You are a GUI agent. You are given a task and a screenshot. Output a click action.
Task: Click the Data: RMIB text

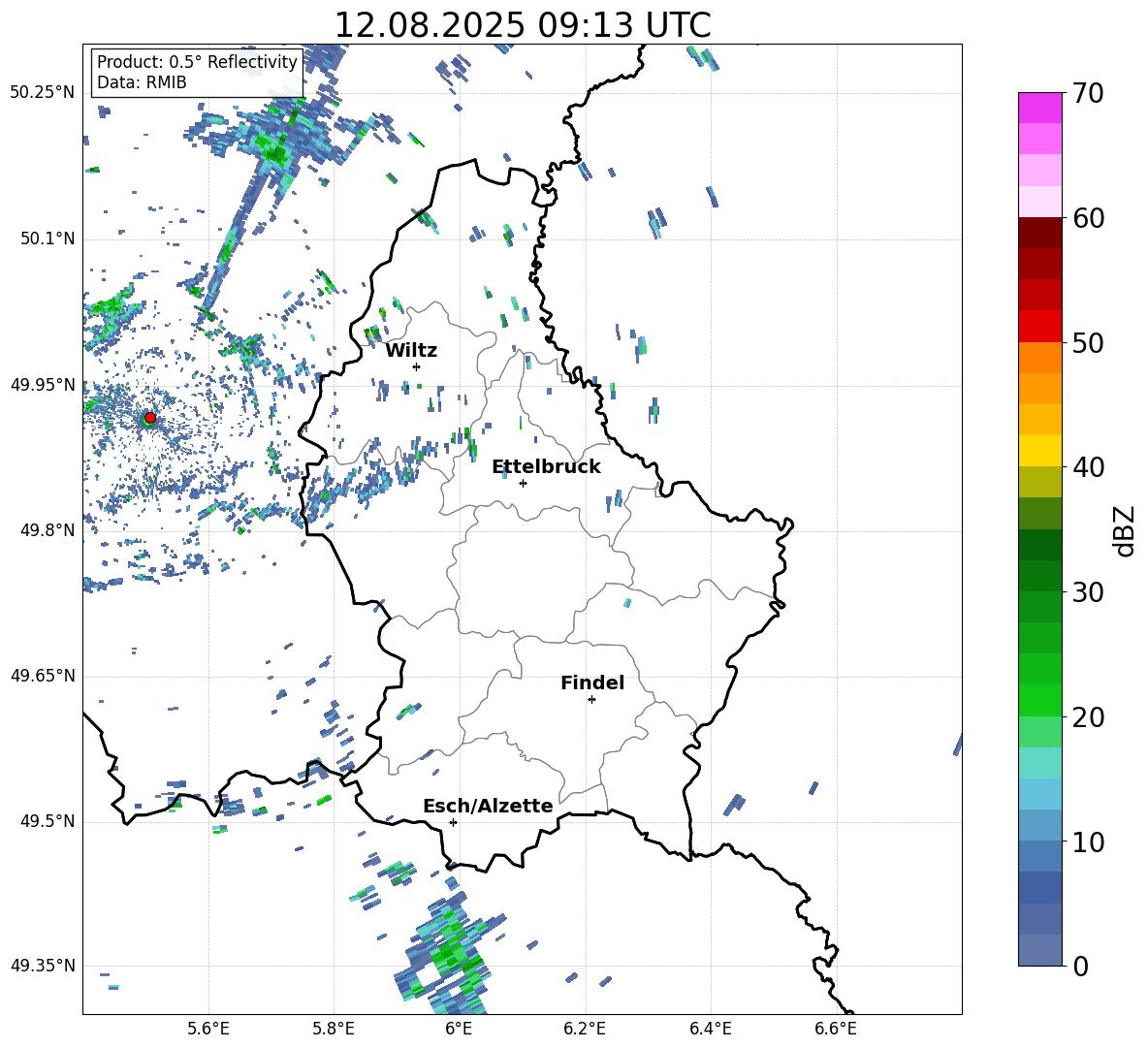(x=142, y=82)
